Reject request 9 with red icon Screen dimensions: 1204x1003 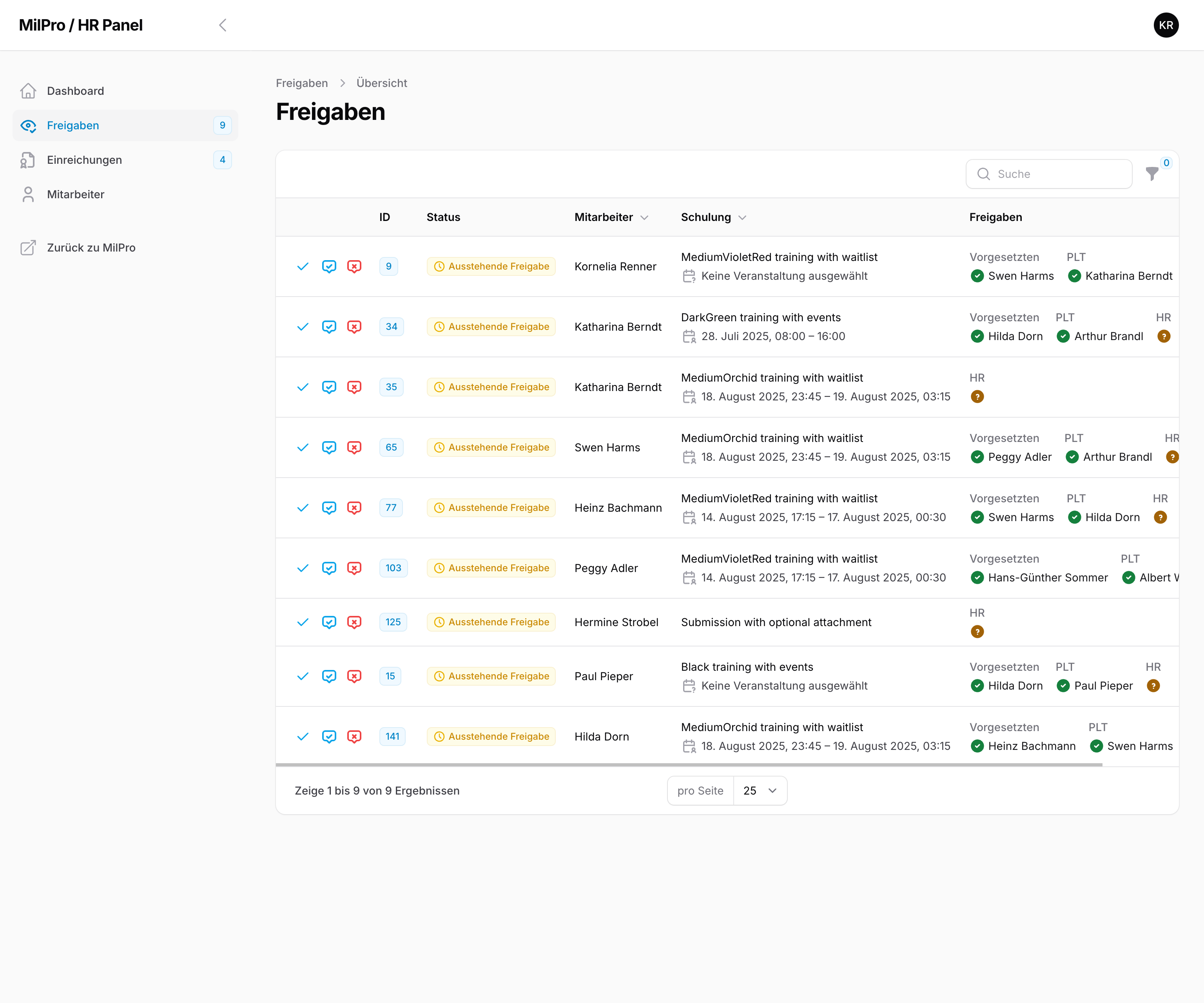click(x=354, y=266)
